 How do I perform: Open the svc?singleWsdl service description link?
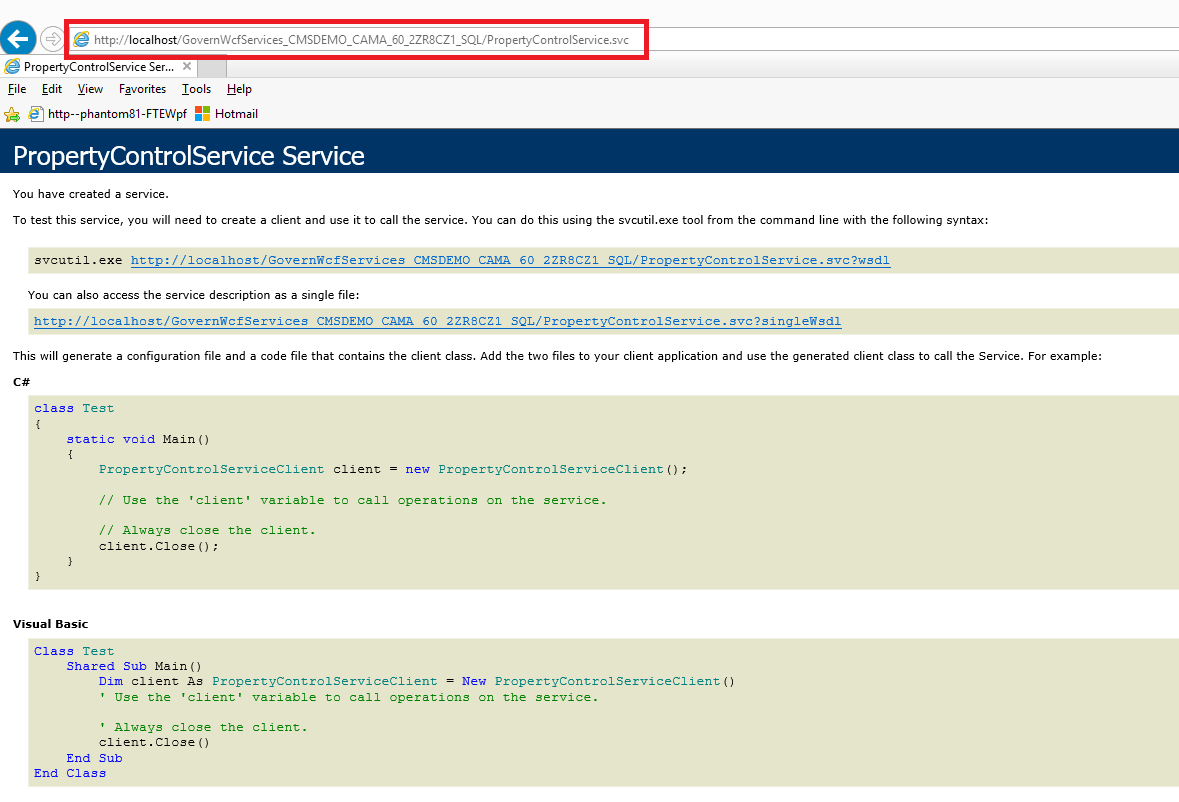click(x=437, y=321)
